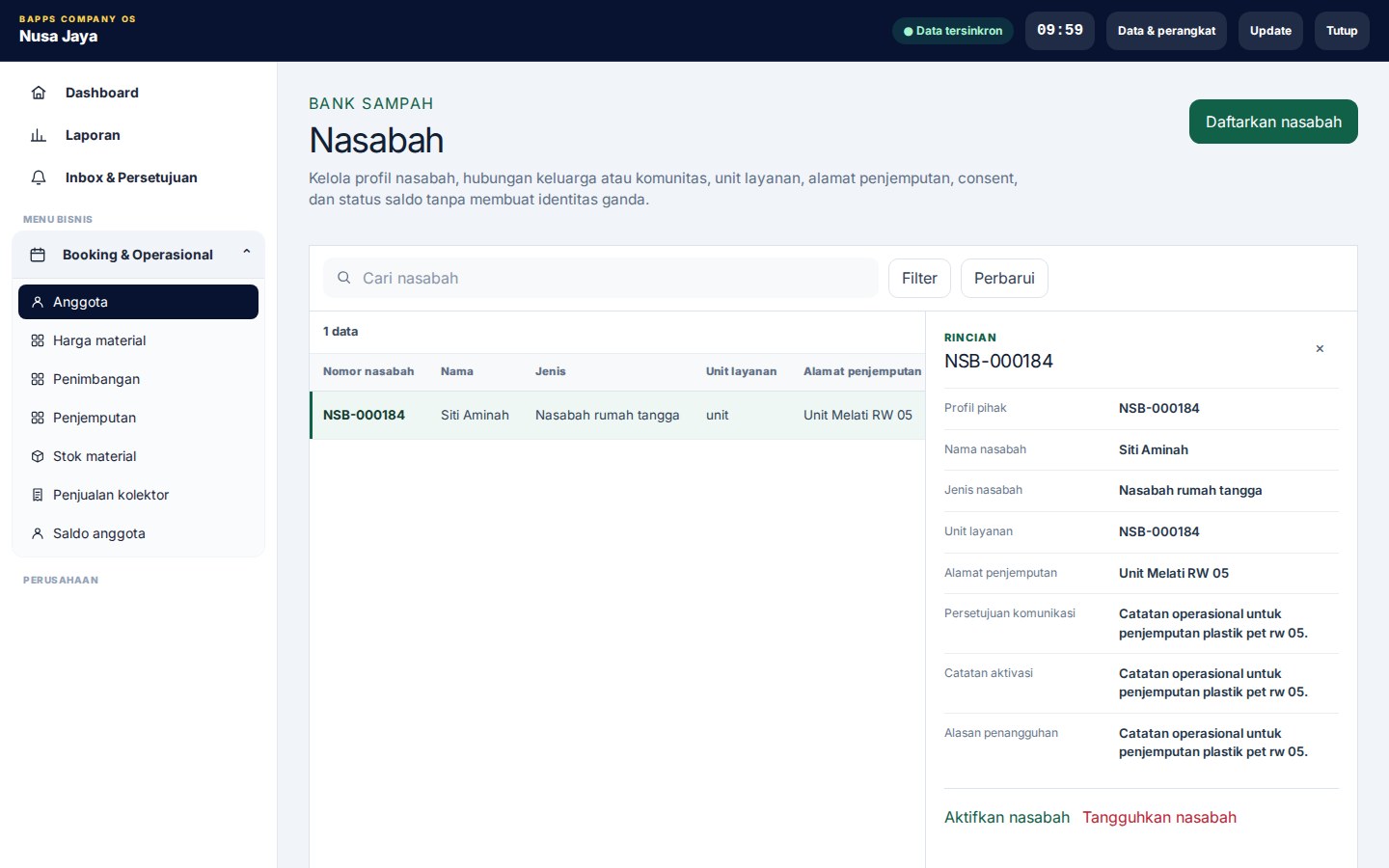Select the active Anggota submenu item

tap(138, 302)
